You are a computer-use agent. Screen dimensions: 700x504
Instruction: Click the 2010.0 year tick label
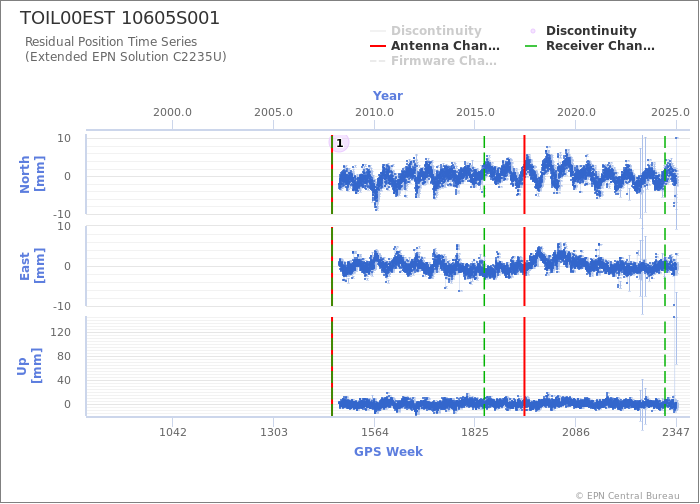click(374, 112)
